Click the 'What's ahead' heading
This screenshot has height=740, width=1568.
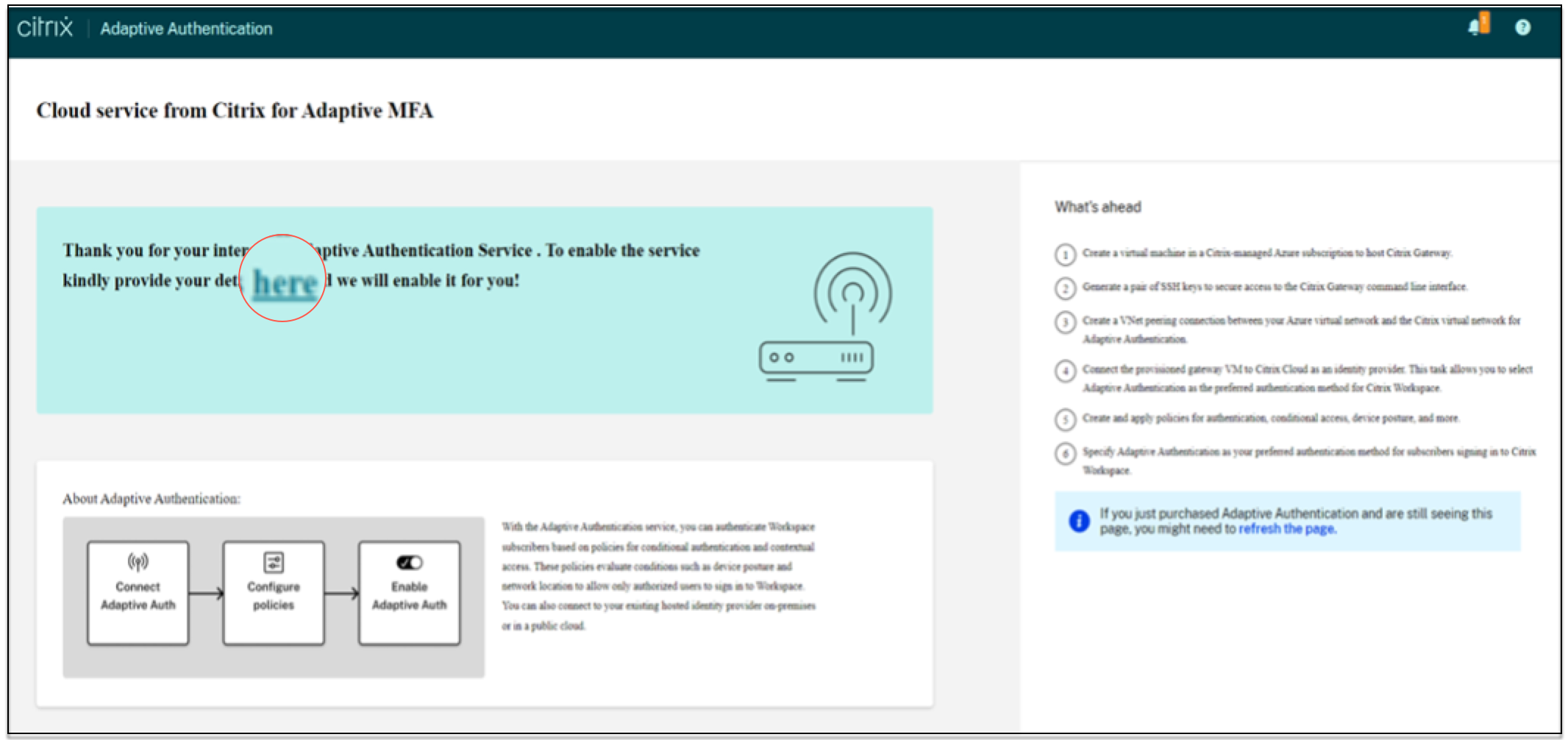(1098, 207)
